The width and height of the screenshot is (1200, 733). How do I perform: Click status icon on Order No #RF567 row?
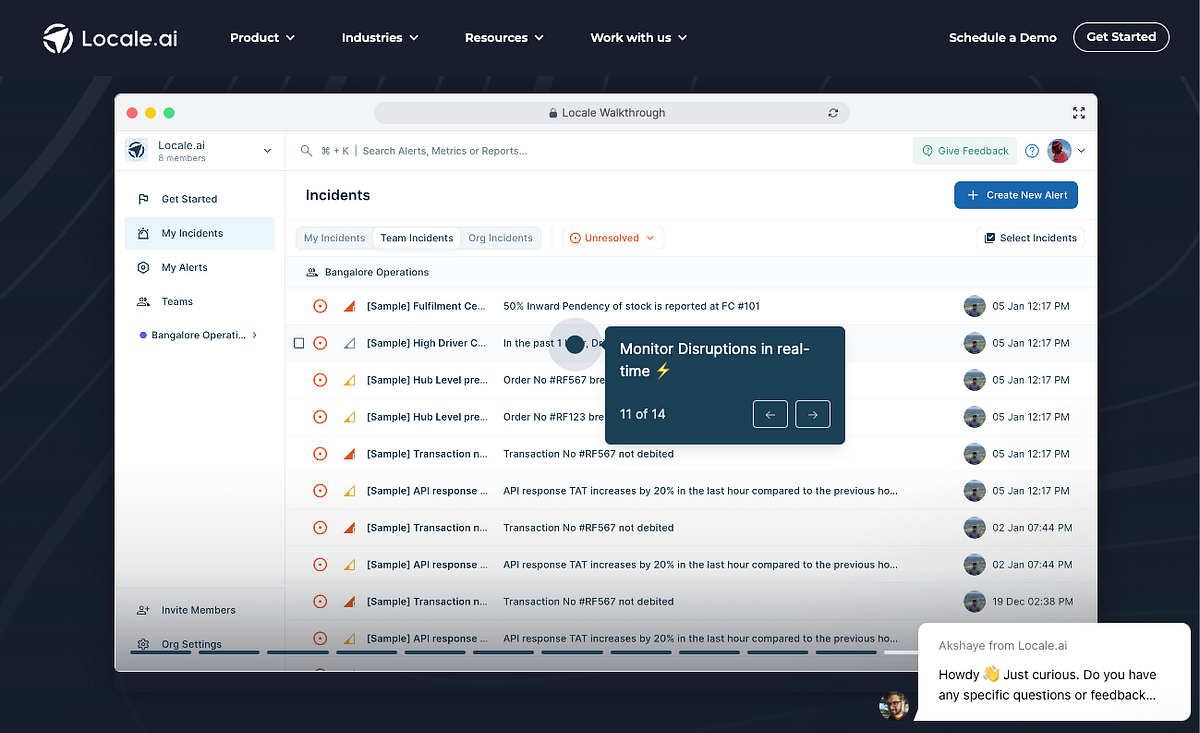click(320, 380)
